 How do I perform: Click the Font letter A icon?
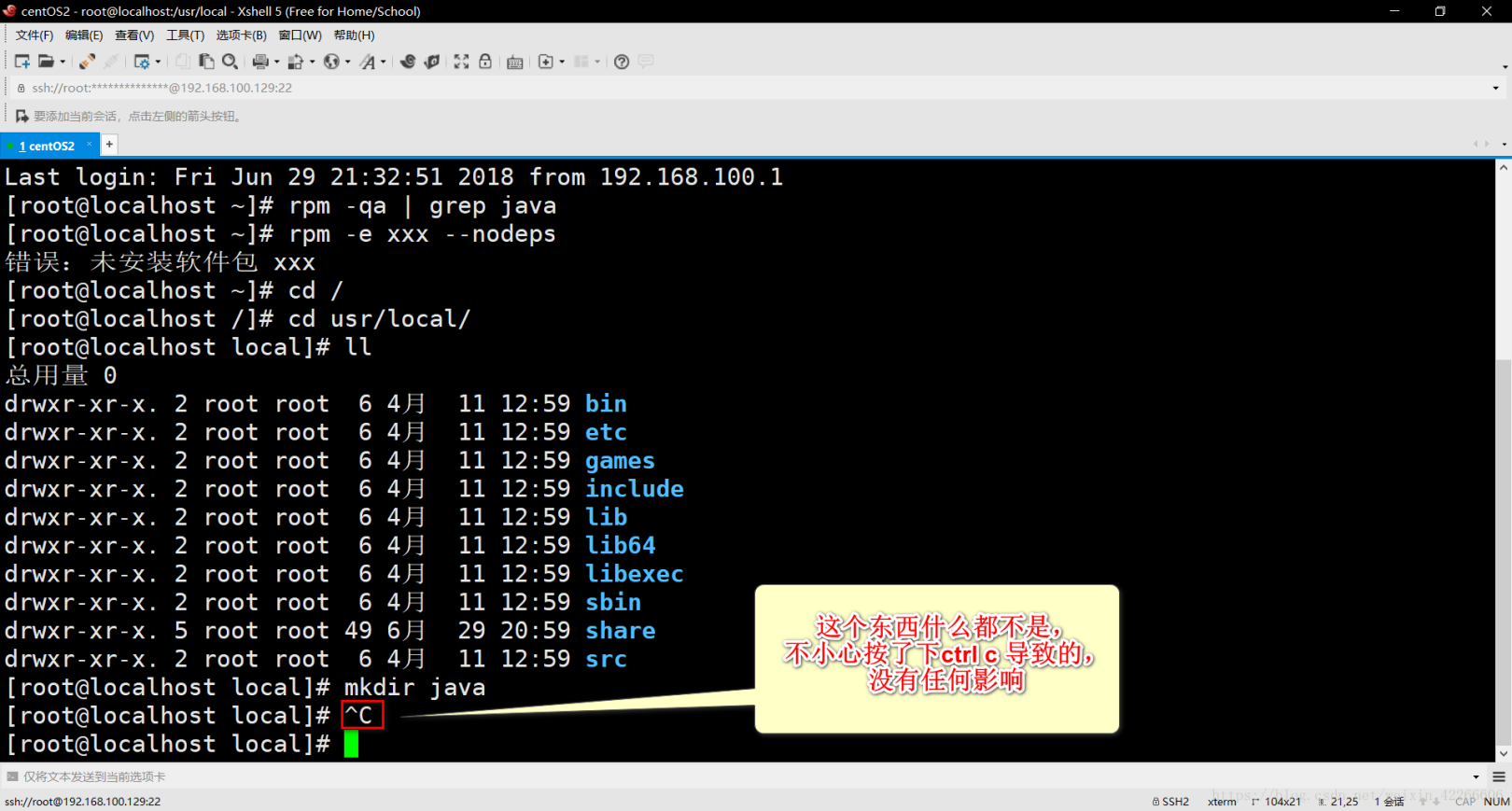368,62
